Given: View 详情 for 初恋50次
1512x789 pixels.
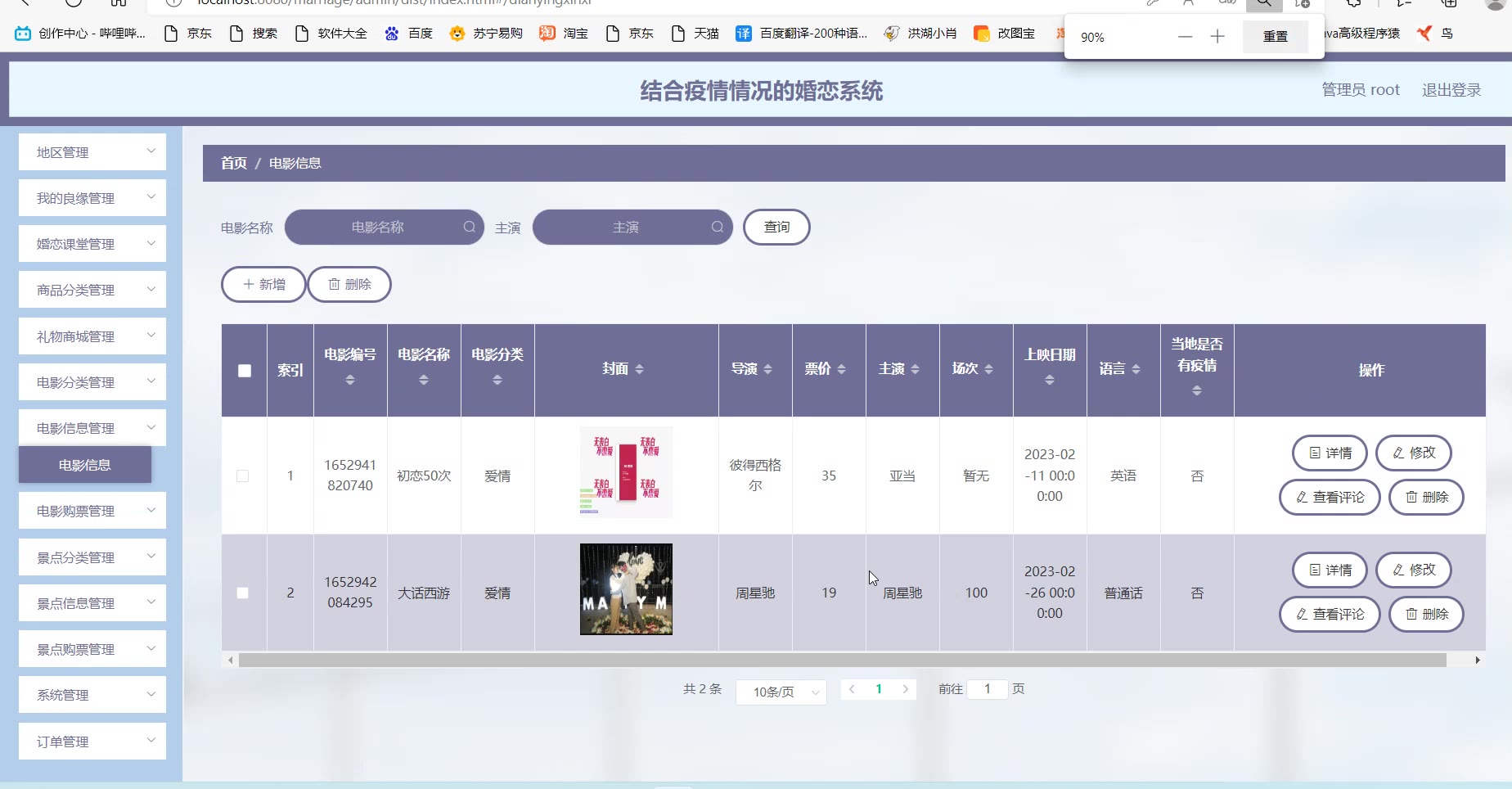Looking at the screenshot, I should tap(1330, 453).
